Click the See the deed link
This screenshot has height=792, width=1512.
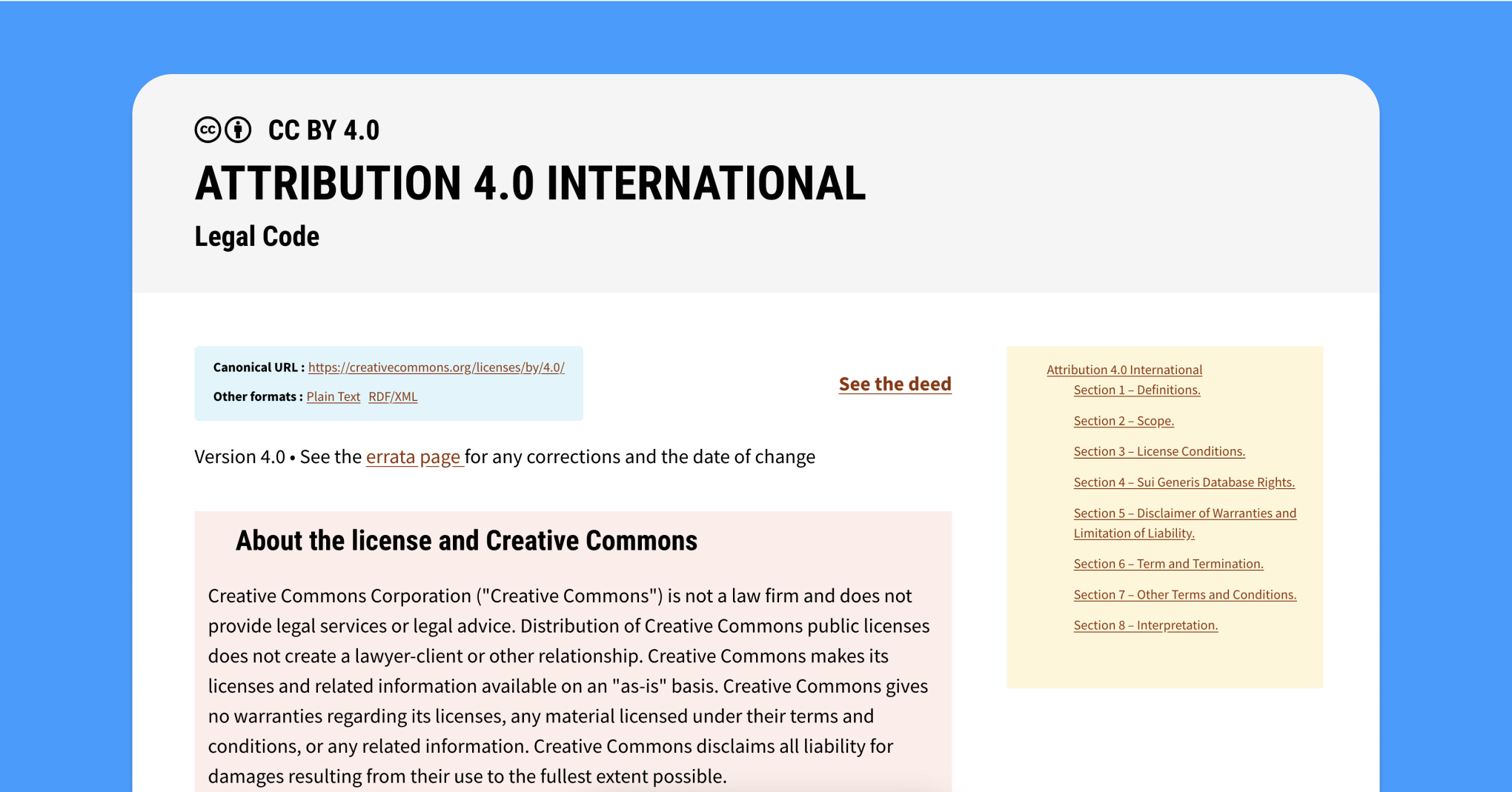click(895, 384)
